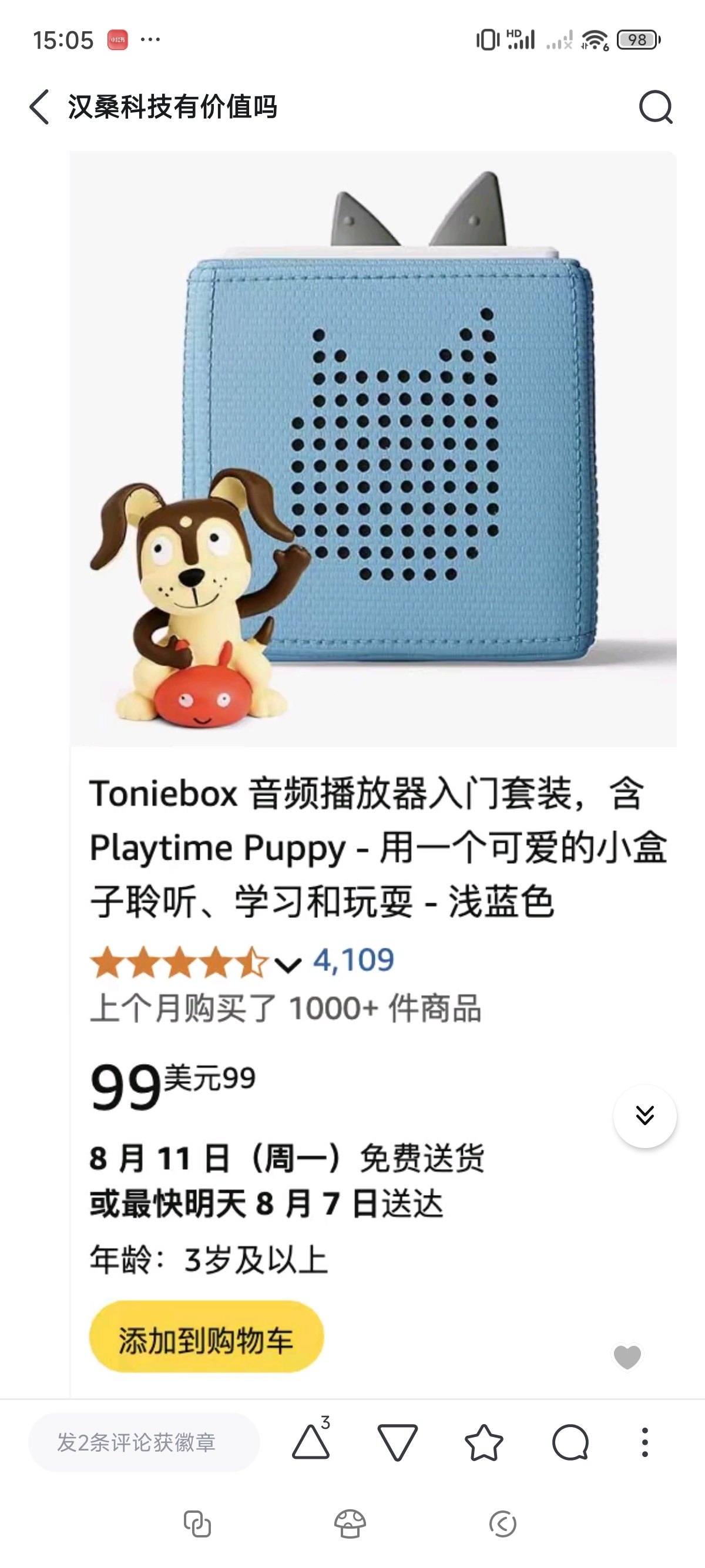This screenshot has width=705, height=1568.
Task: Tap the yellow 添加到购物车 button
Action: tap(206, 1337)
